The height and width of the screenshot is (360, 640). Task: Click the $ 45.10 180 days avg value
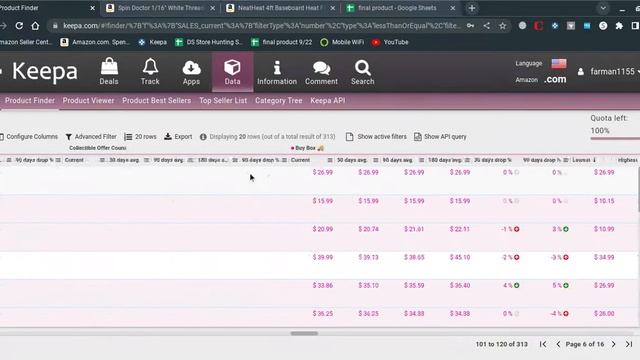pos(460,257)
